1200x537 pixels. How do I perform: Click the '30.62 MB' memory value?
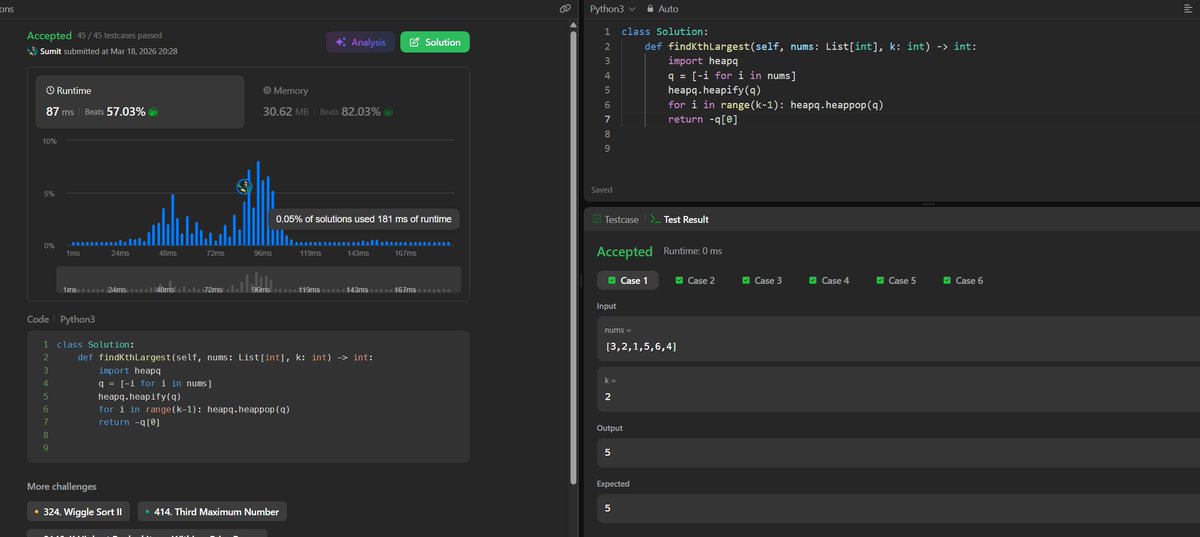pos(286,111)
